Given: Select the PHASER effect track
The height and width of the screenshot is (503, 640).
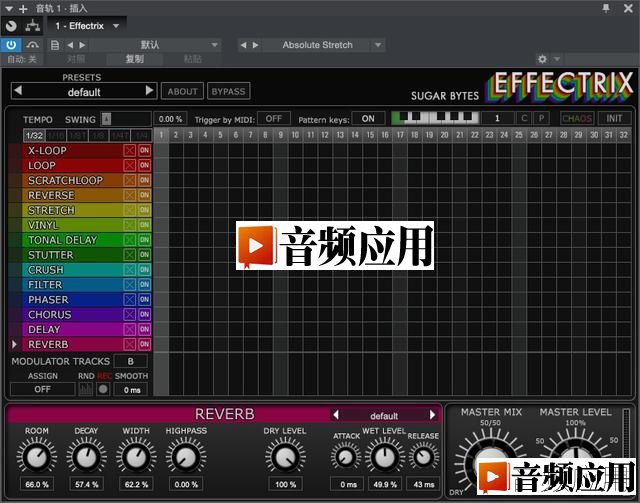Looking at the screenshot, I should 72,300.
